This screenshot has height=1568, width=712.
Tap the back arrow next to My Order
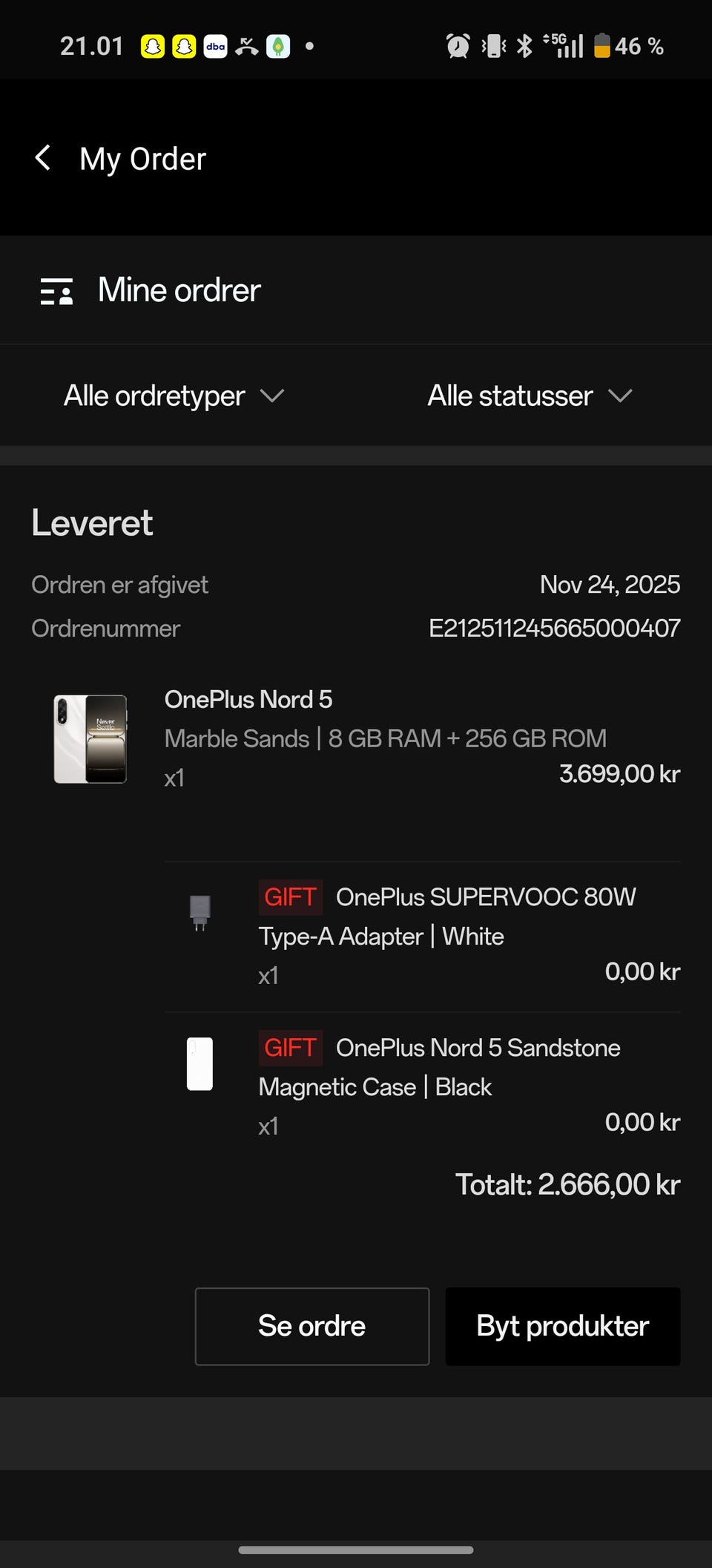click(44, 158)
